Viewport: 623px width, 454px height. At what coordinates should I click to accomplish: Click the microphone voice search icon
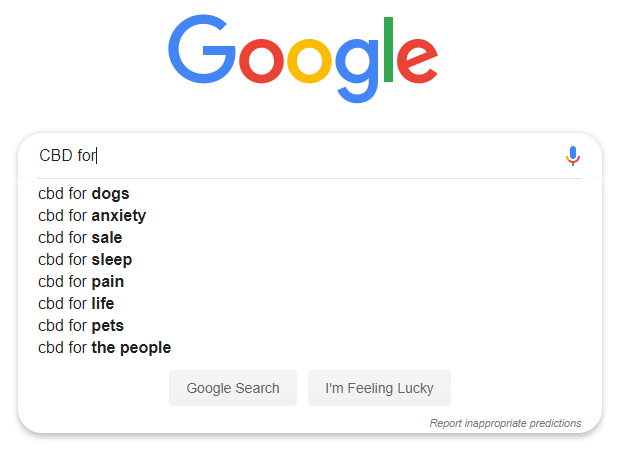click(572, 156)
